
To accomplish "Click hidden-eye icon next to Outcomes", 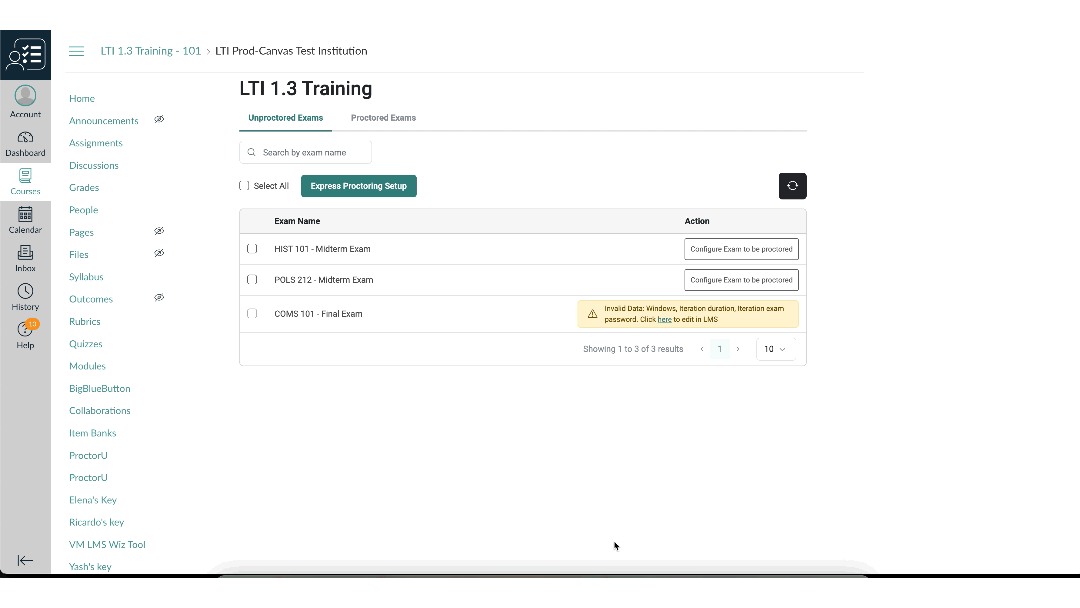I will 159,297.
